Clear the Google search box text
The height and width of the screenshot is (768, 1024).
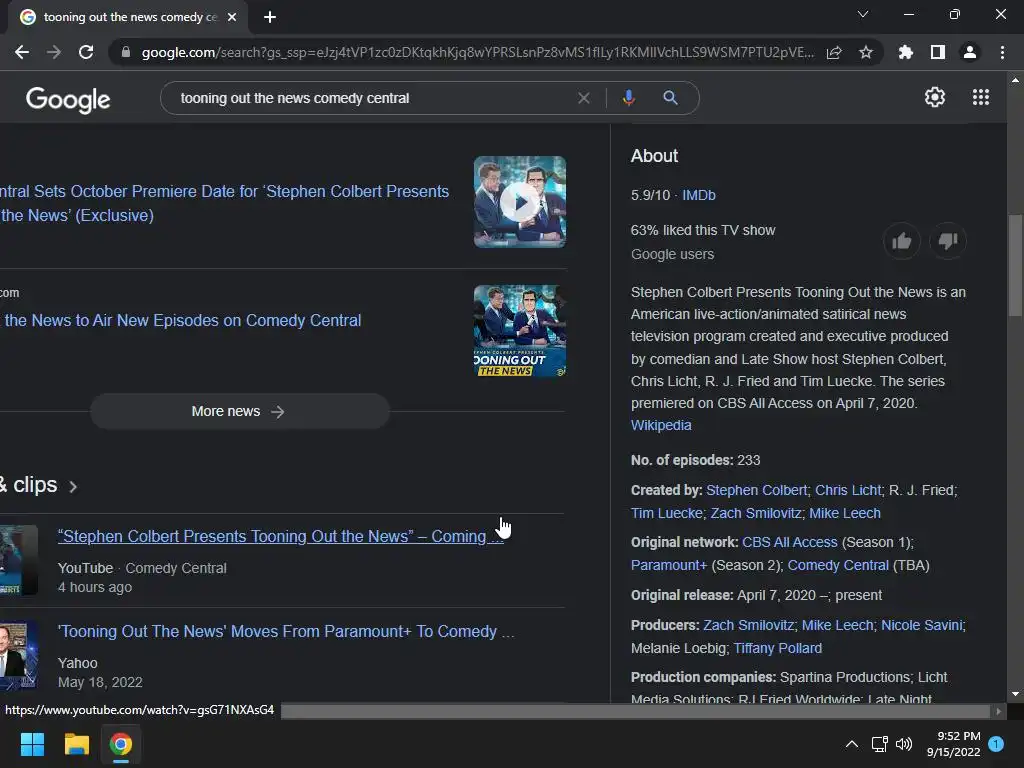[x=584, y=98]
